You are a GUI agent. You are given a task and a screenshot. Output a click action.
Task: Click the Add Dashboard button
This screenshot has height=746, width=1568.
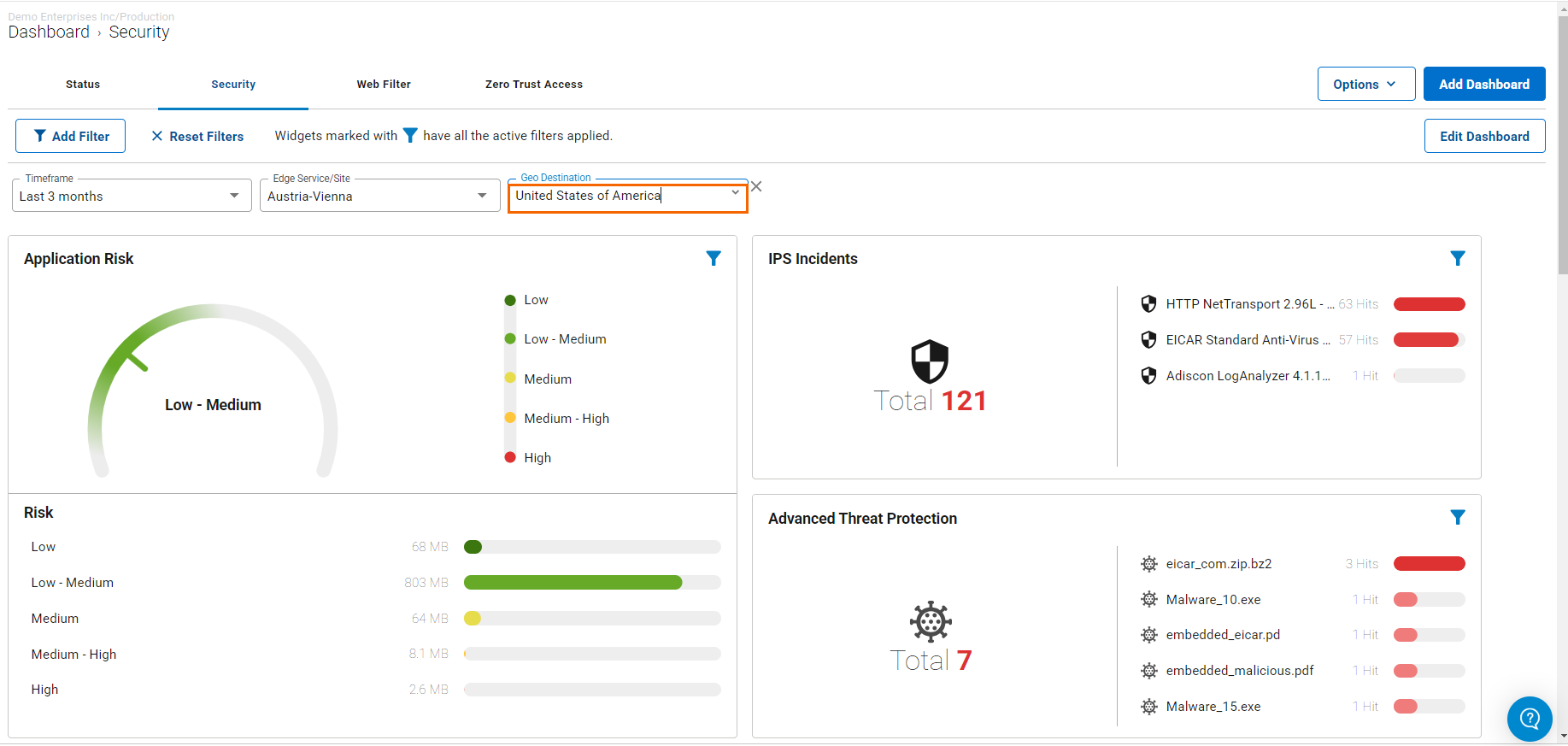(1484, 84)
